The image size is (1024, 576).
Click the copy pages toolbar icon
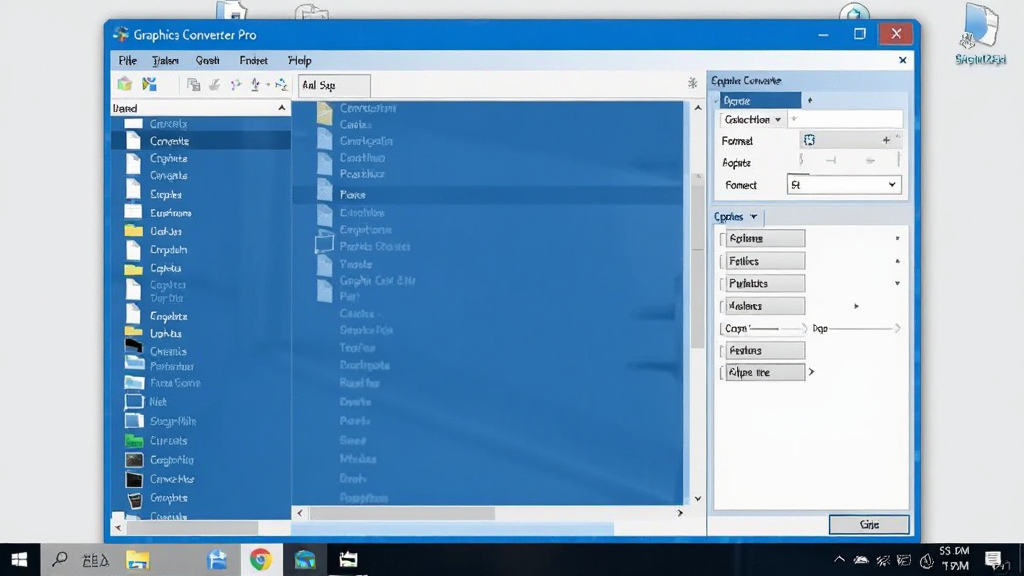click(193, 85)
